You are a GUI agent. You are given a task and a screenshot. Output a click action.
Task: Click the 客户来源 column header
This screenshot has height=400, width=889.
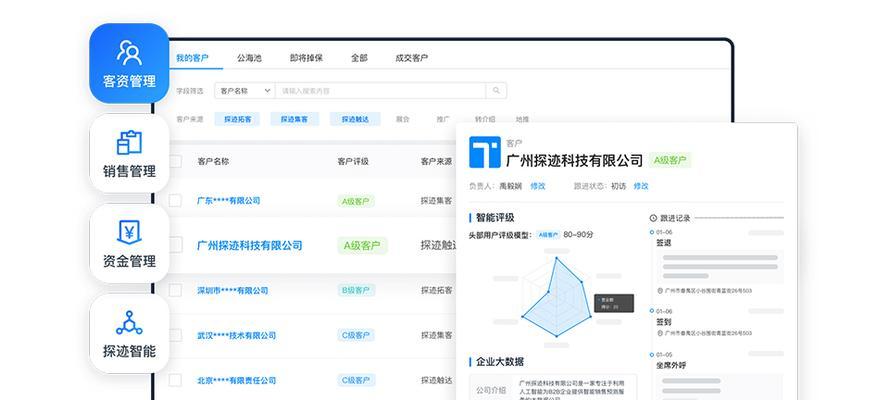click(436, 161)
